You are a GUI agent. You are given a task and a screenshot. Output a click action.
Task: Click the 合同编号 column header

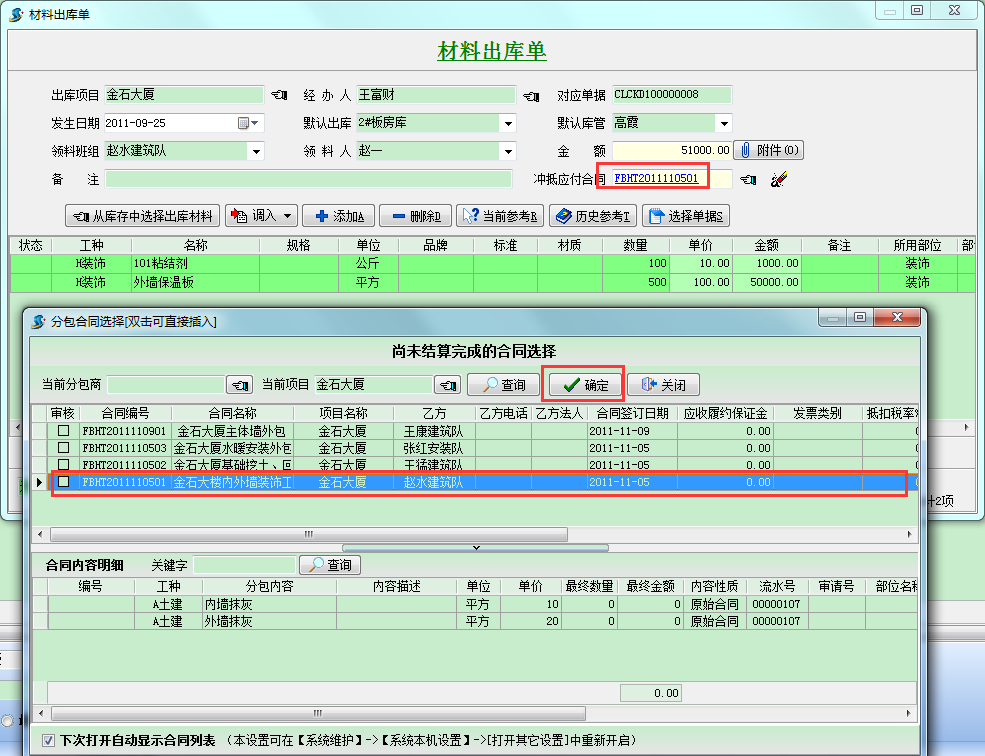[x=125, y=413]
